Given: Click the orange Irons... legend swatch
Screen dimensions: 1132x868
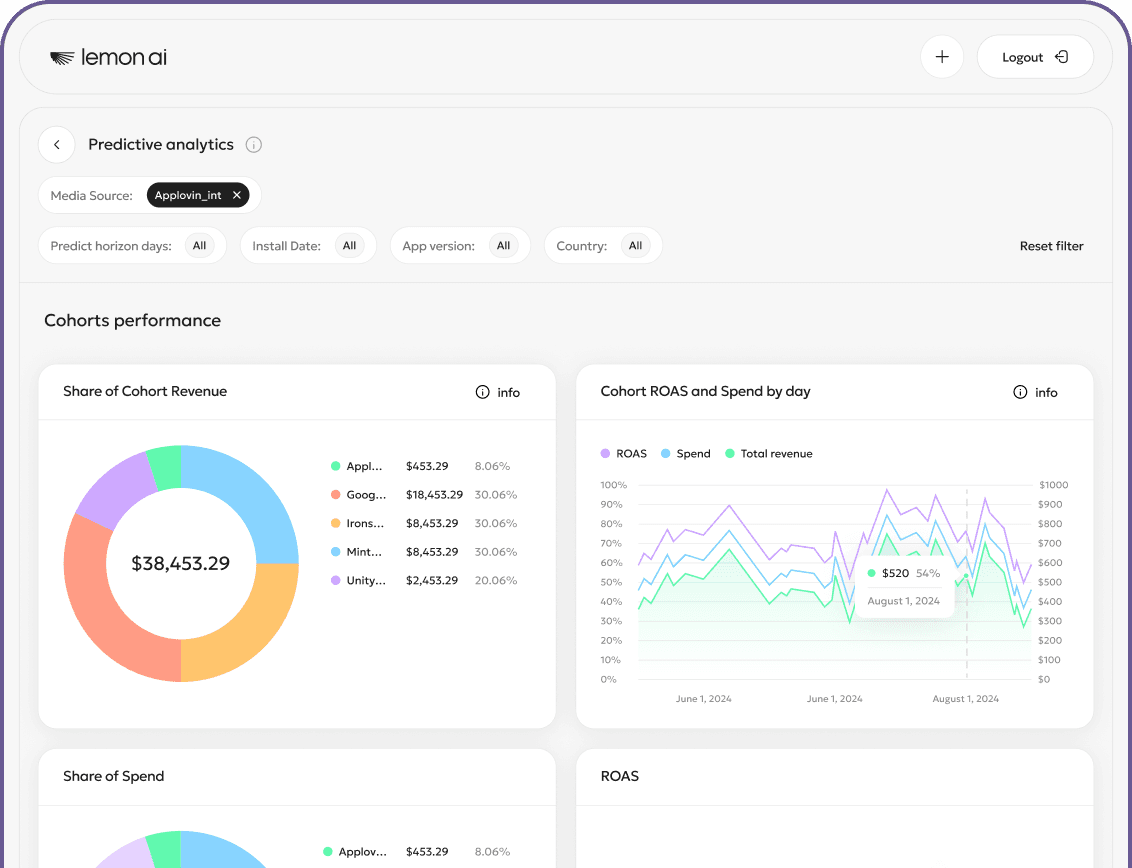Looking at the screenshot, I should pos(336,523).
